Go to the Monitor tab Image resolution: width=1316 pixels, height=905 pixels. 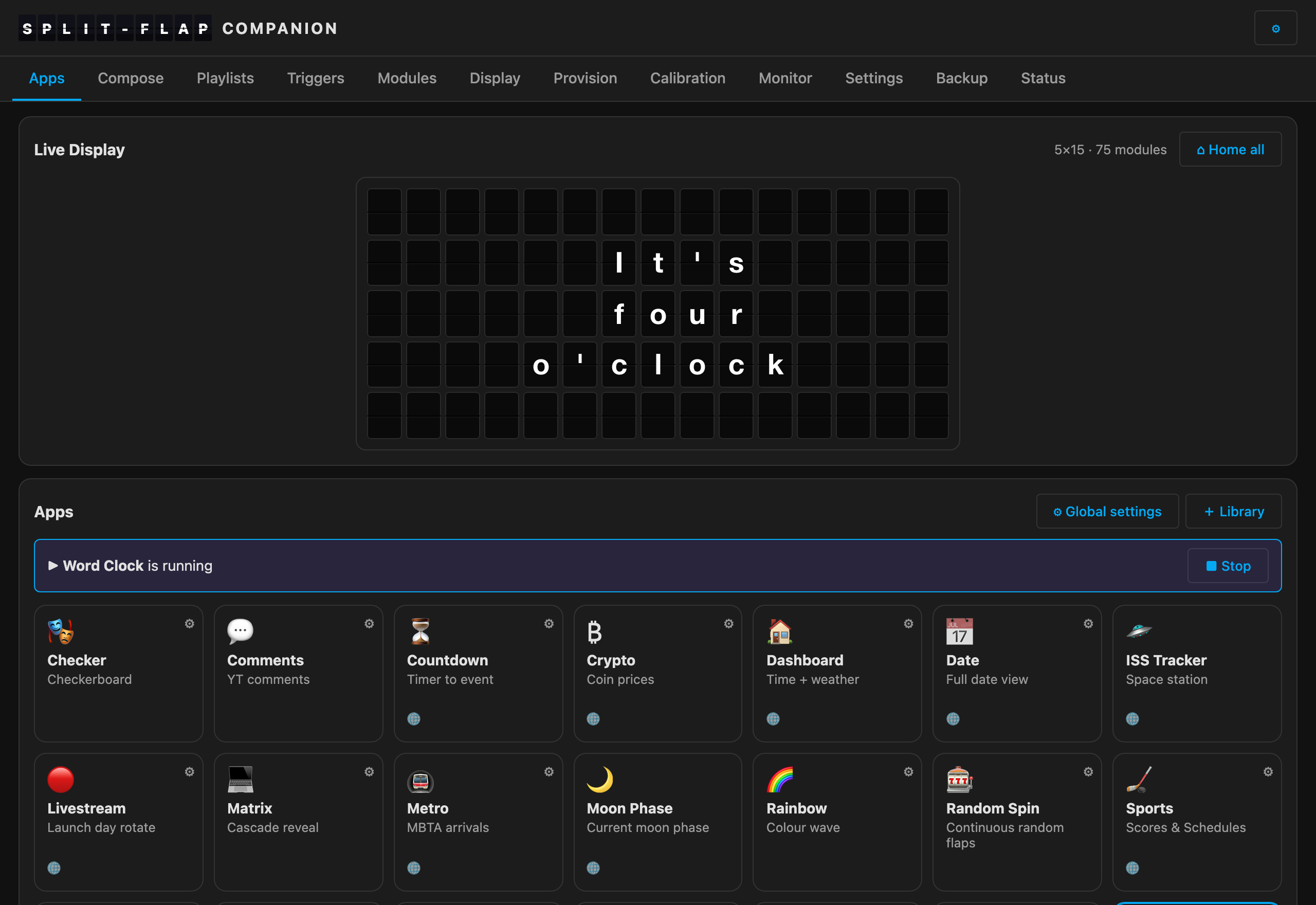tap(785, 78)
